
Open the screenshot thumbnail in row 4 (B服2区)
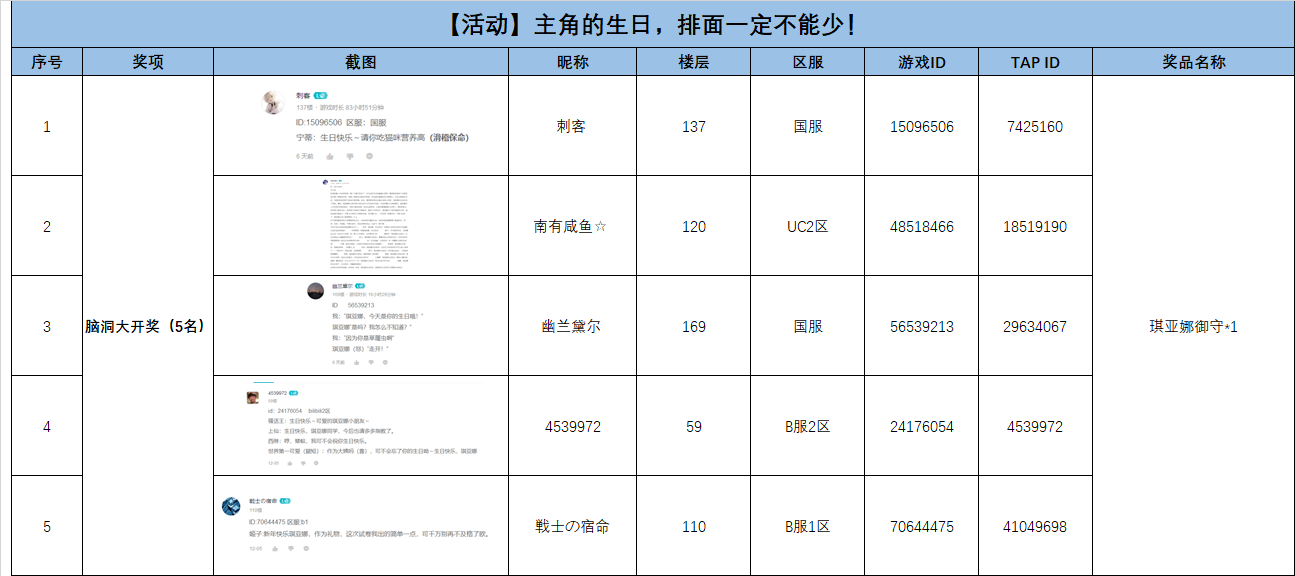coord(362,425)
